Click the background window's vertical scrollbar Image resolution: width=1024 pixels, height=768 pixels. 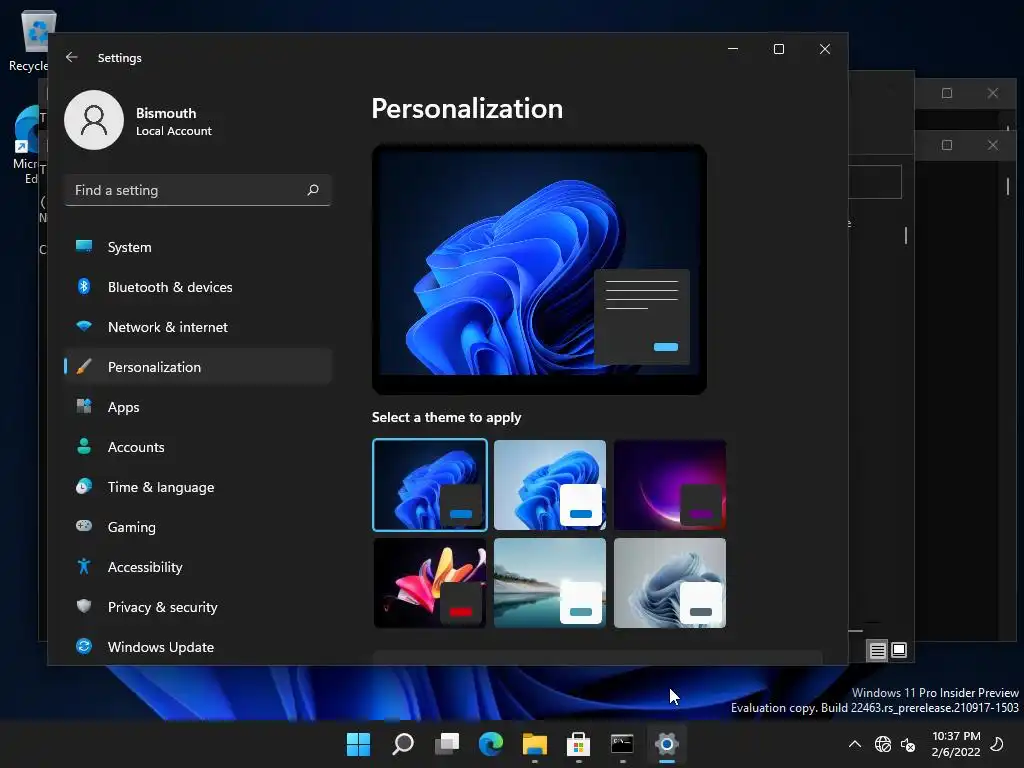tap(906, 235)
